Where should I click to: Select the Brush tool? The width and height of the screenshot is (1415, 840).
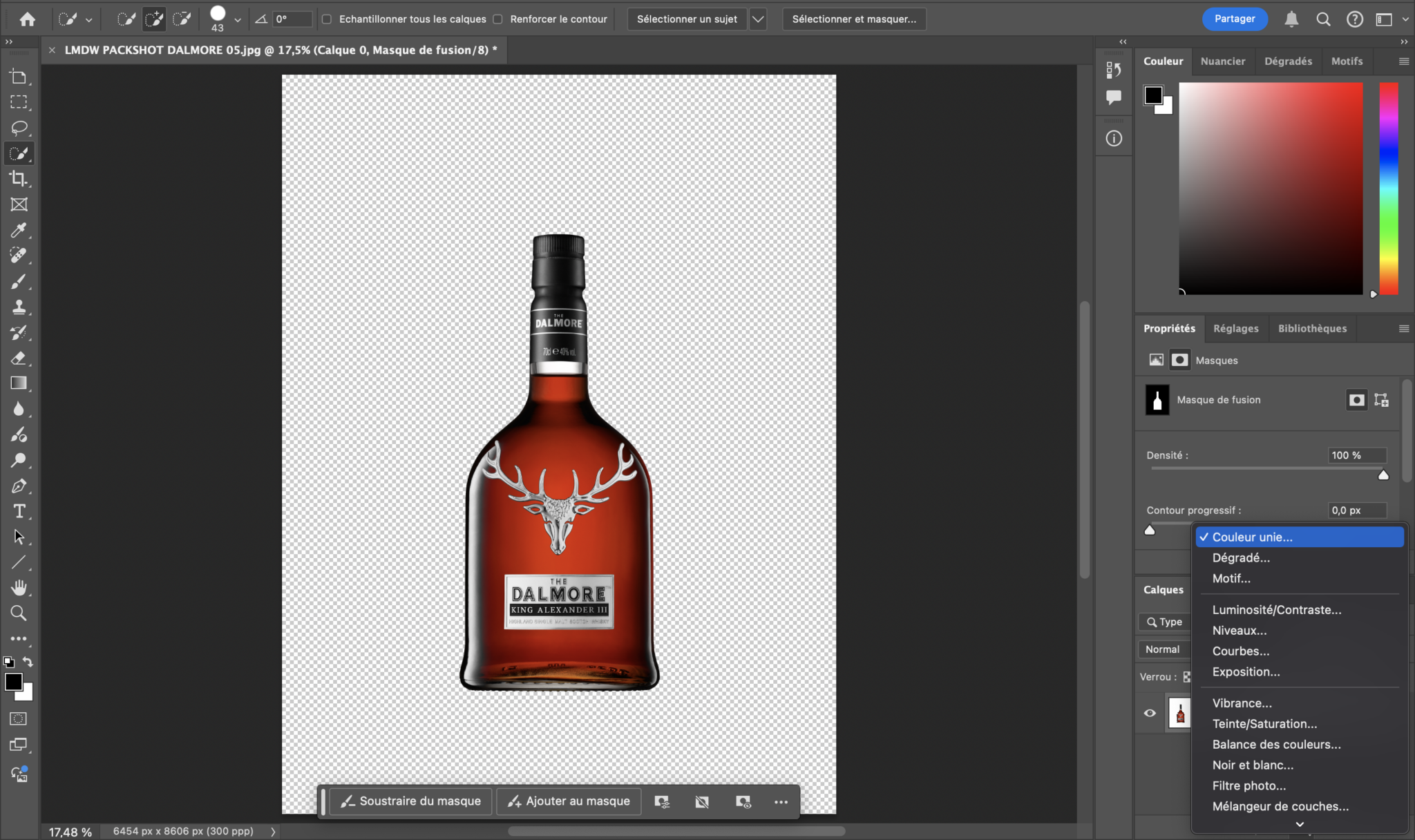pyautogui.click(x=19, y=281)
